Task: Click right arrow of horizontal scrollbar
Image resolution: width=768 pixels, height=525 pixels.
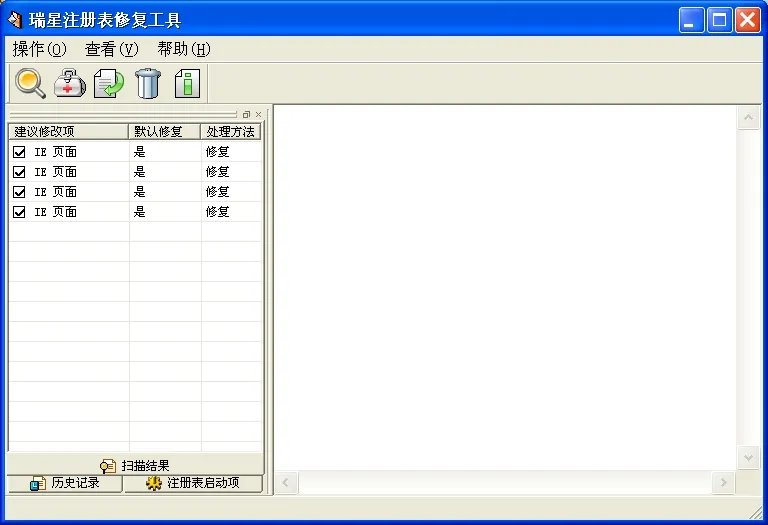Action: tap(723, 483)
